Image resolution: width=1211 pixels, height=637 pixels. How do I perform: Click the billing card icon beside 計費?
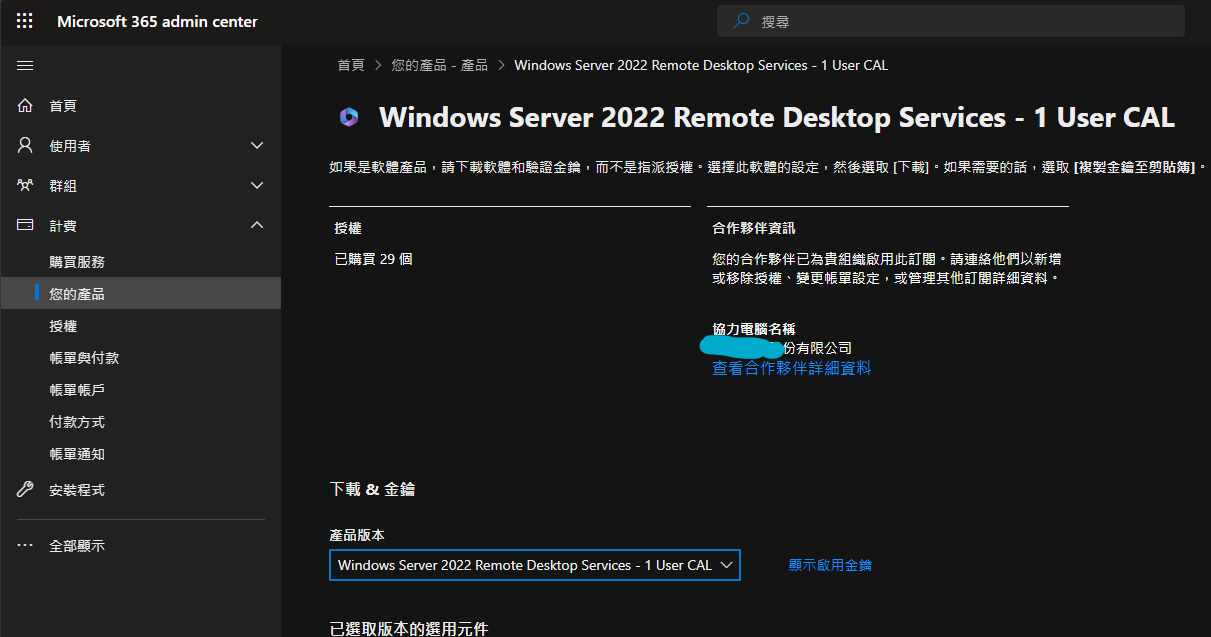(25, 225)
